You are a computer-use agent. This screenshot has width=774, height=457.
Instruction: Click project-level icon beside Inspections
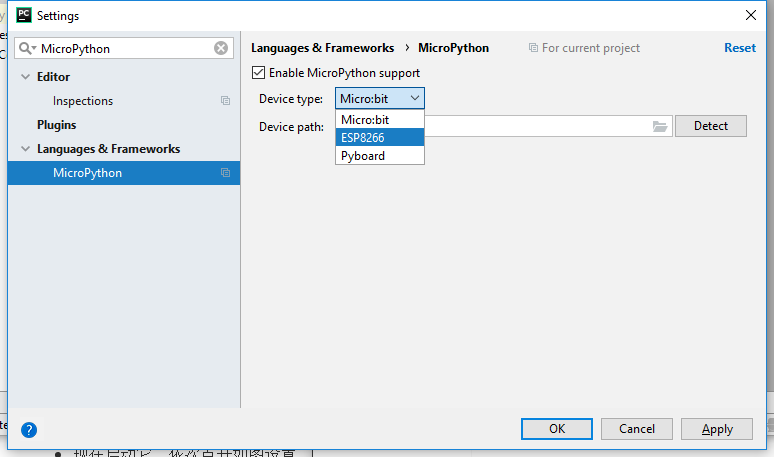tap(225, 101)
